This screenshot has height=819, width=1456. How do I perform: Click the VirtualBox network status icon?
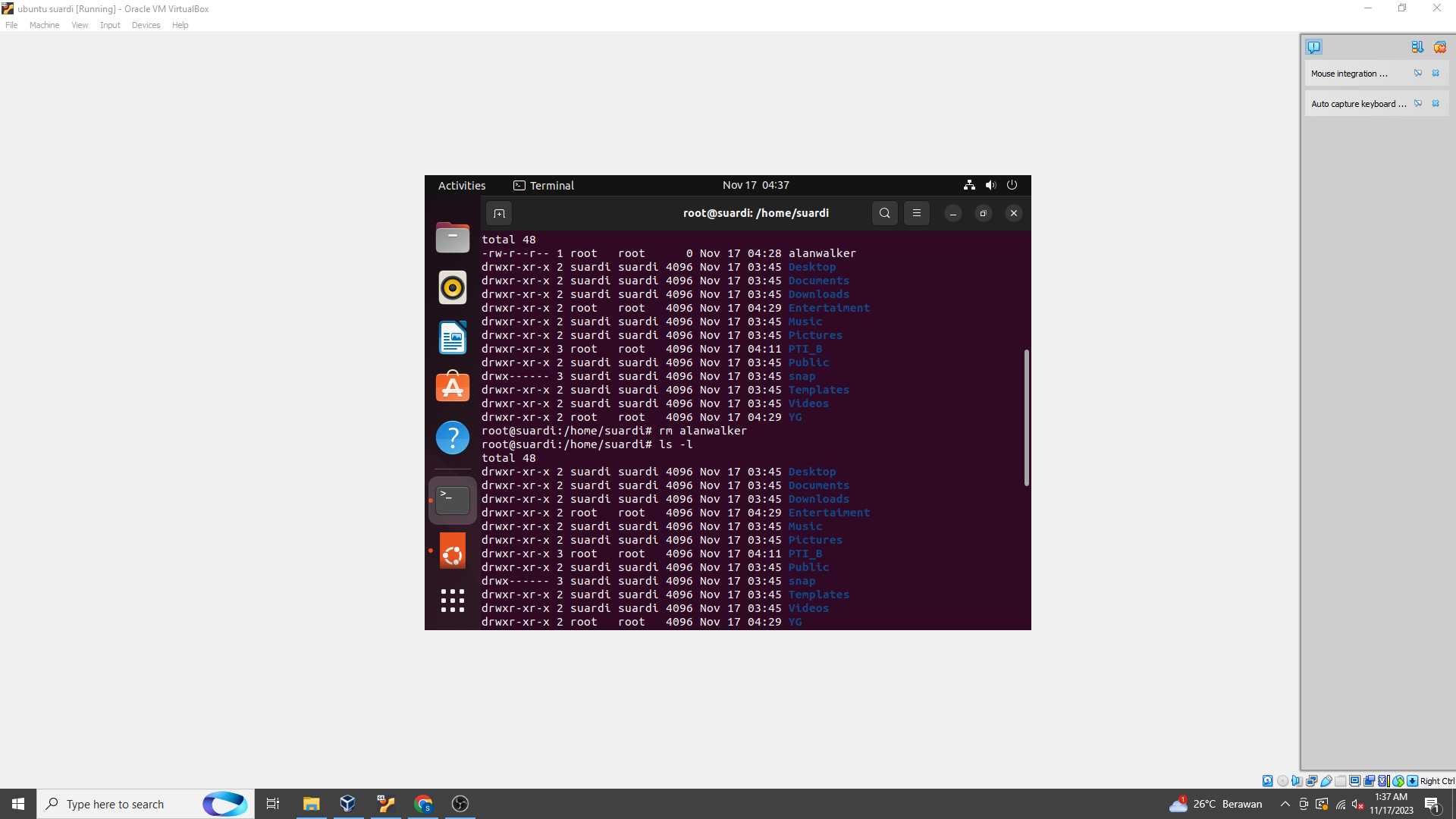point(1311,781)
